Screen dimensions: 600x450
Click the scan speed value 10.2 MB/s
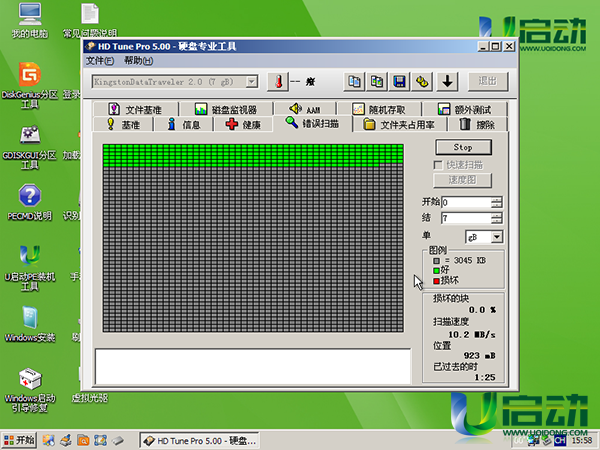coord(471,334)
